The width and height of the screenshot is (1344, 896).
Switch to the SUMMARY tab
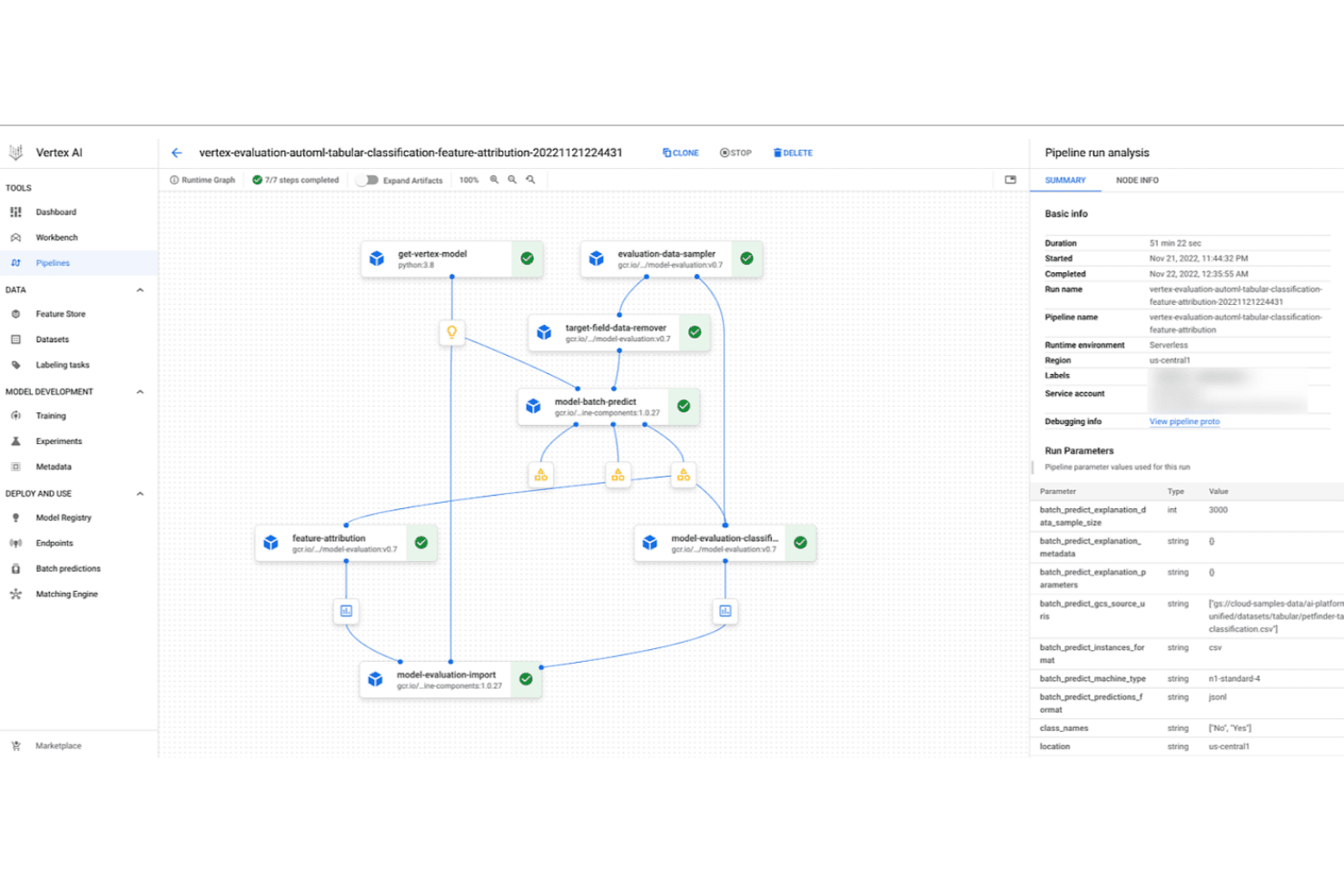pyautogui.click(x=1065, y=180)
